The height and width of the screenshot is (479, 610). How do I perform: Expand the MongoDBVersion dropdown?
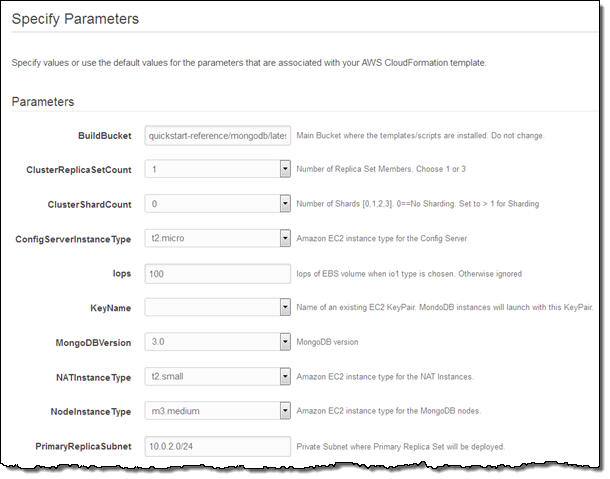[x=217, y=342]
